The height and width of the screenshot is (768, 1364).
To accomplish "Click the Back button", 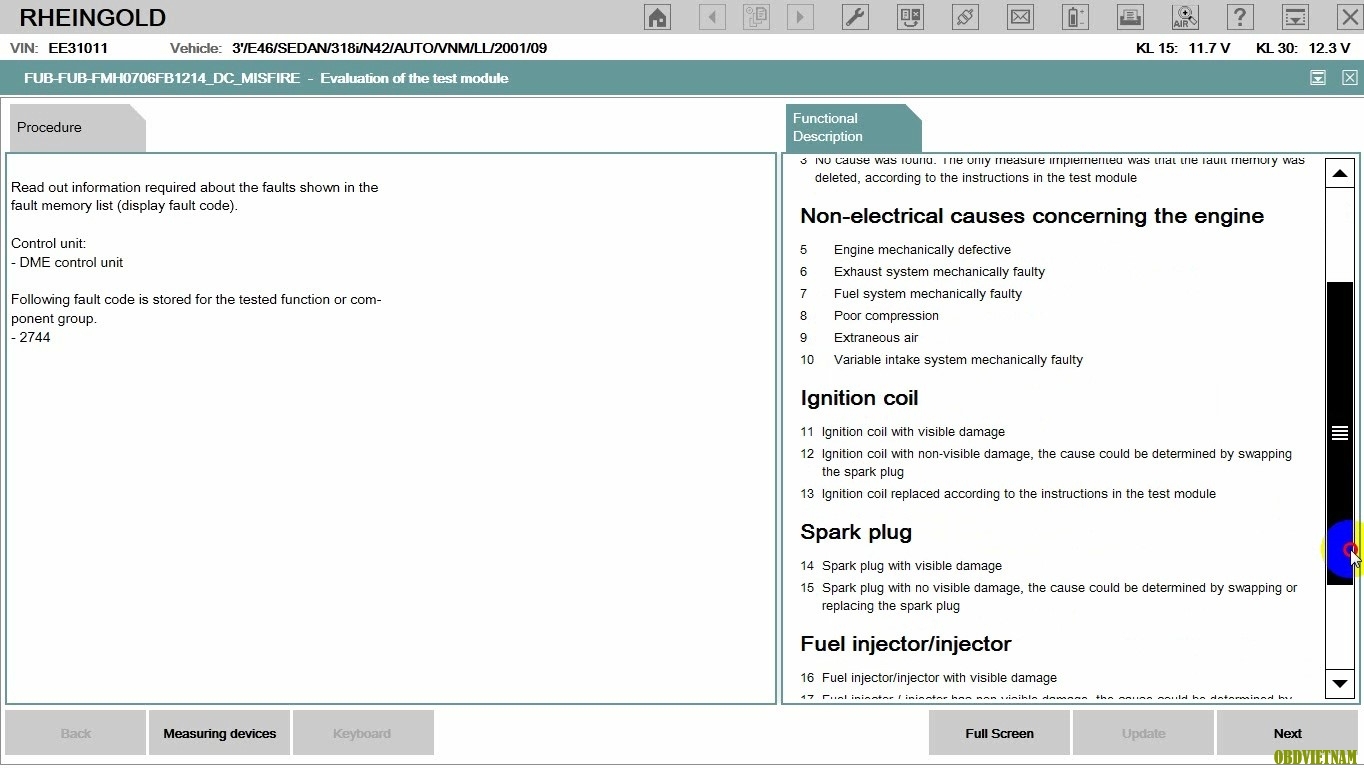I will click(x=76, y=733).
